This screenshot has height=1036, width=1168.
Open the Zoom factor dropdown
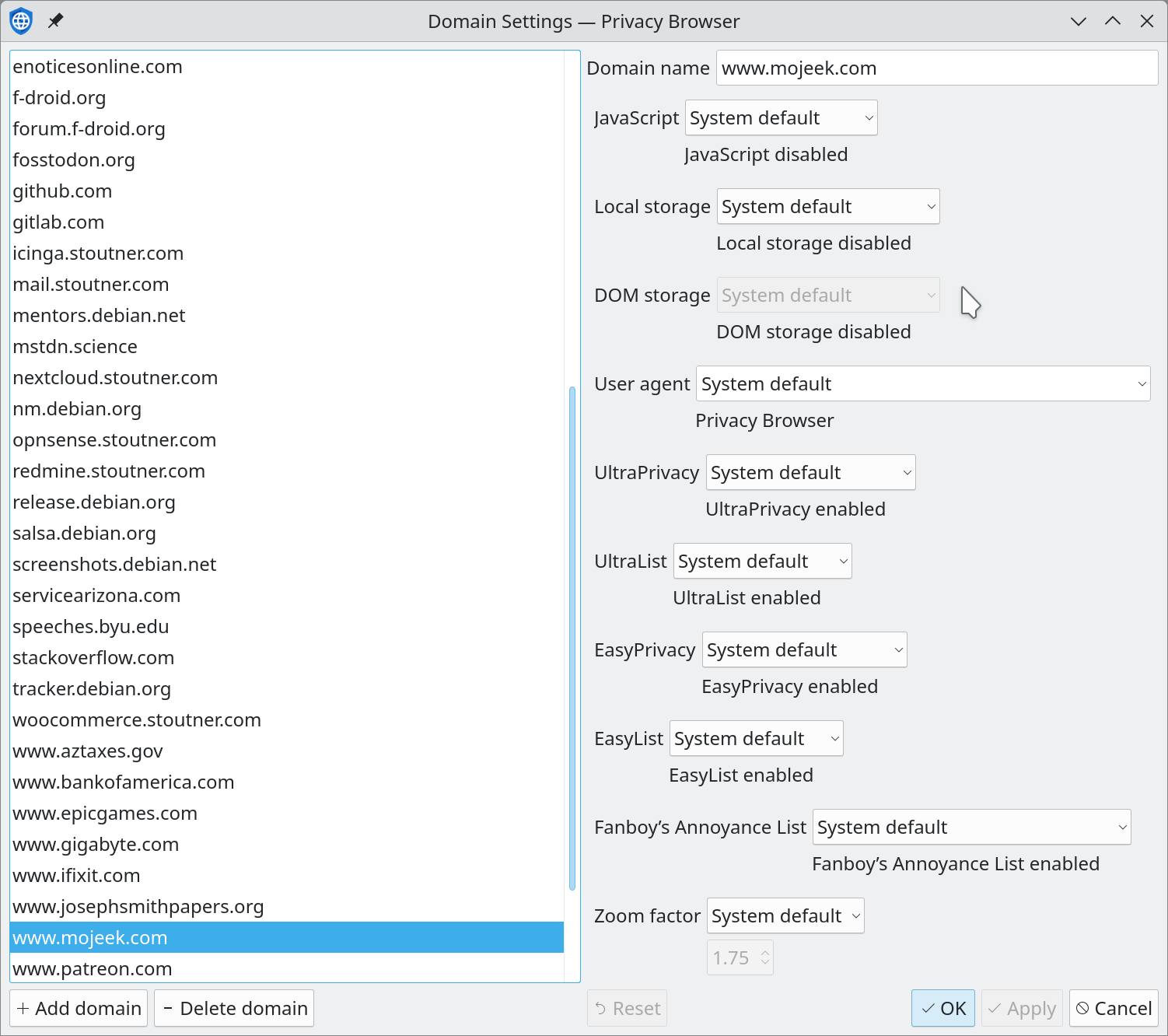coord(785,915)
